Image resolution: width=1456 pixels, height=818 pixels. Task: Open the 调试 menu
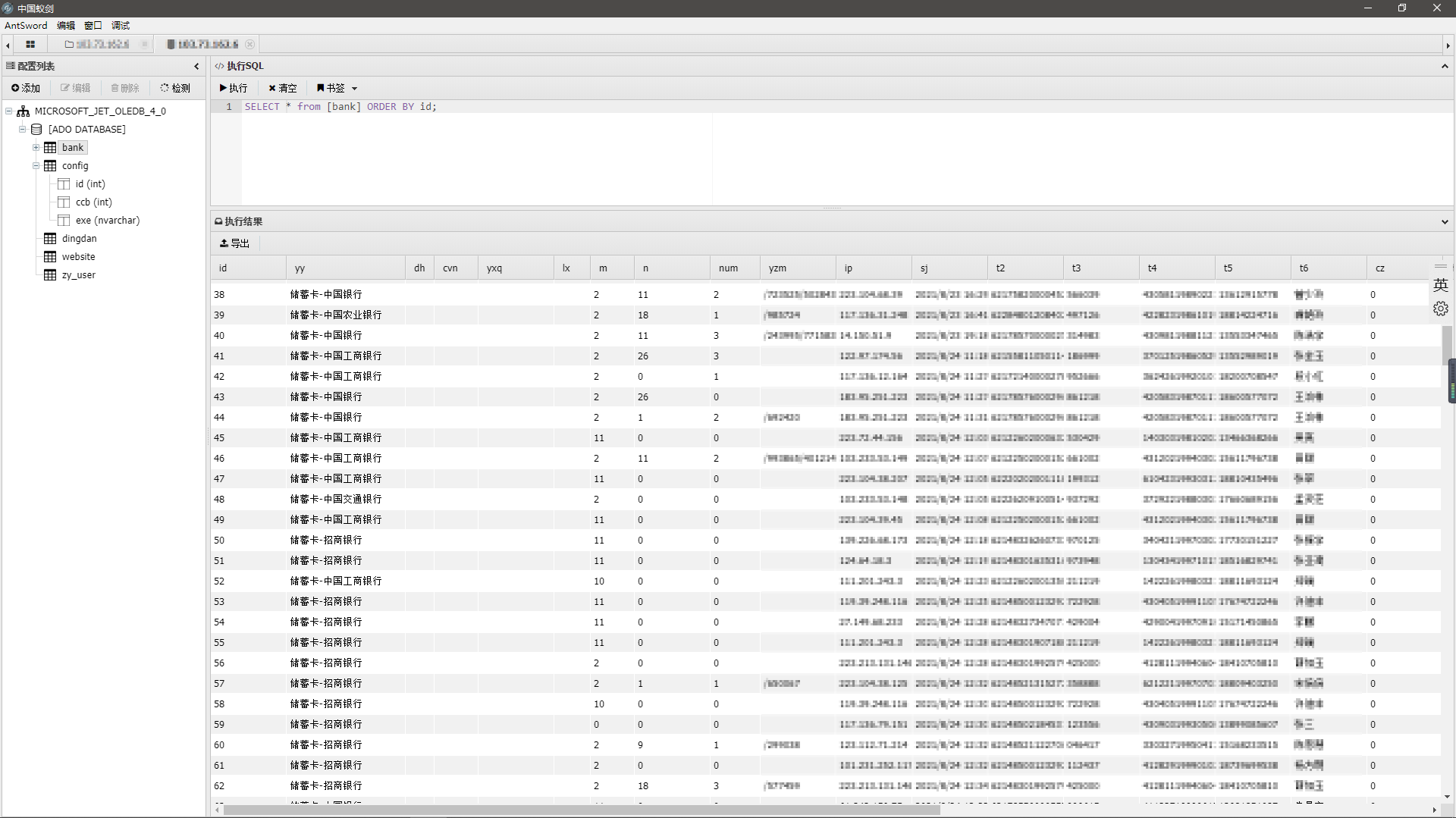[x=121, y=26]
